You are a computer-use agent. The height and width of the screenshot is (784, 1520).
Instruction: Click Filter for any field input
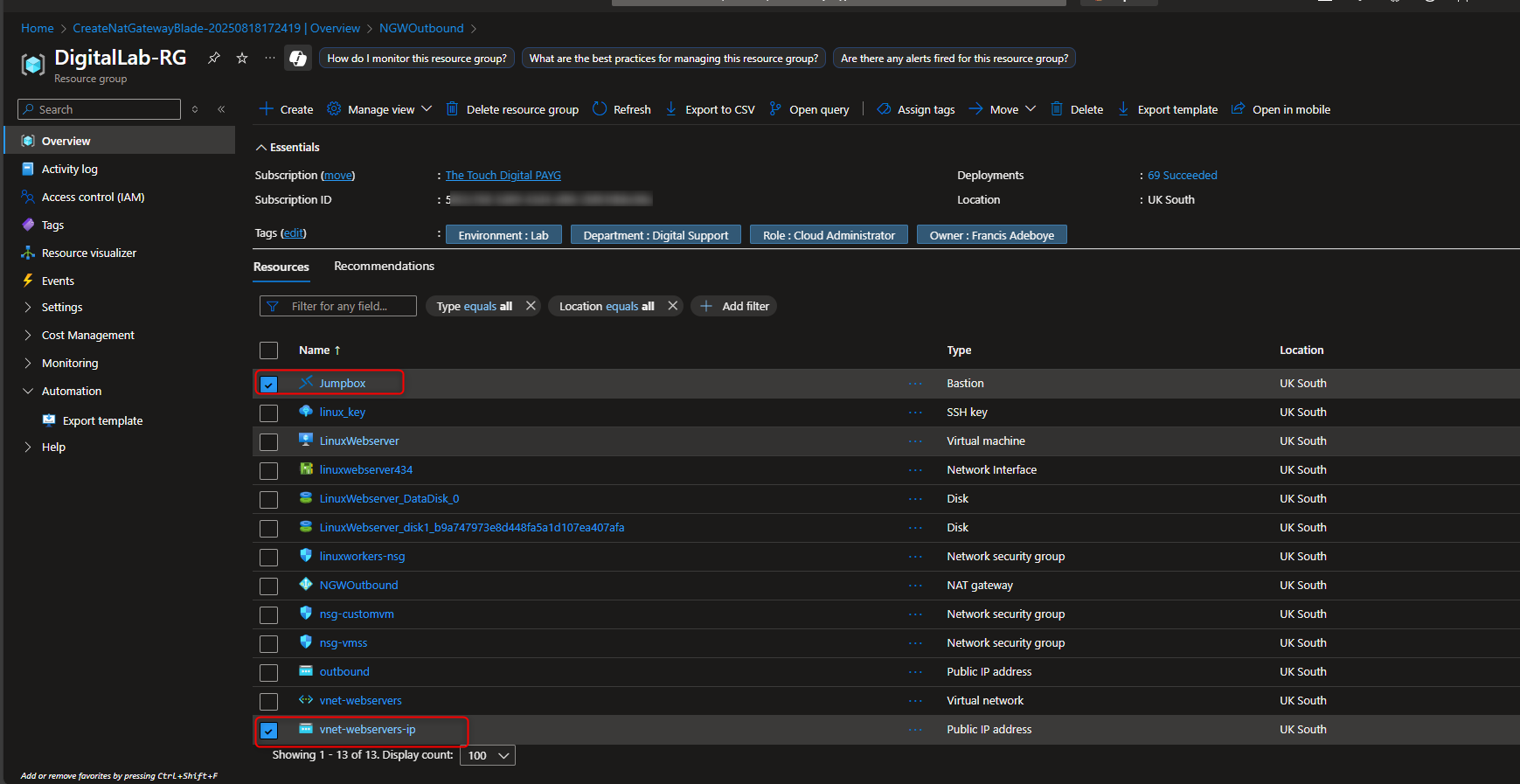tap(338, 306)
